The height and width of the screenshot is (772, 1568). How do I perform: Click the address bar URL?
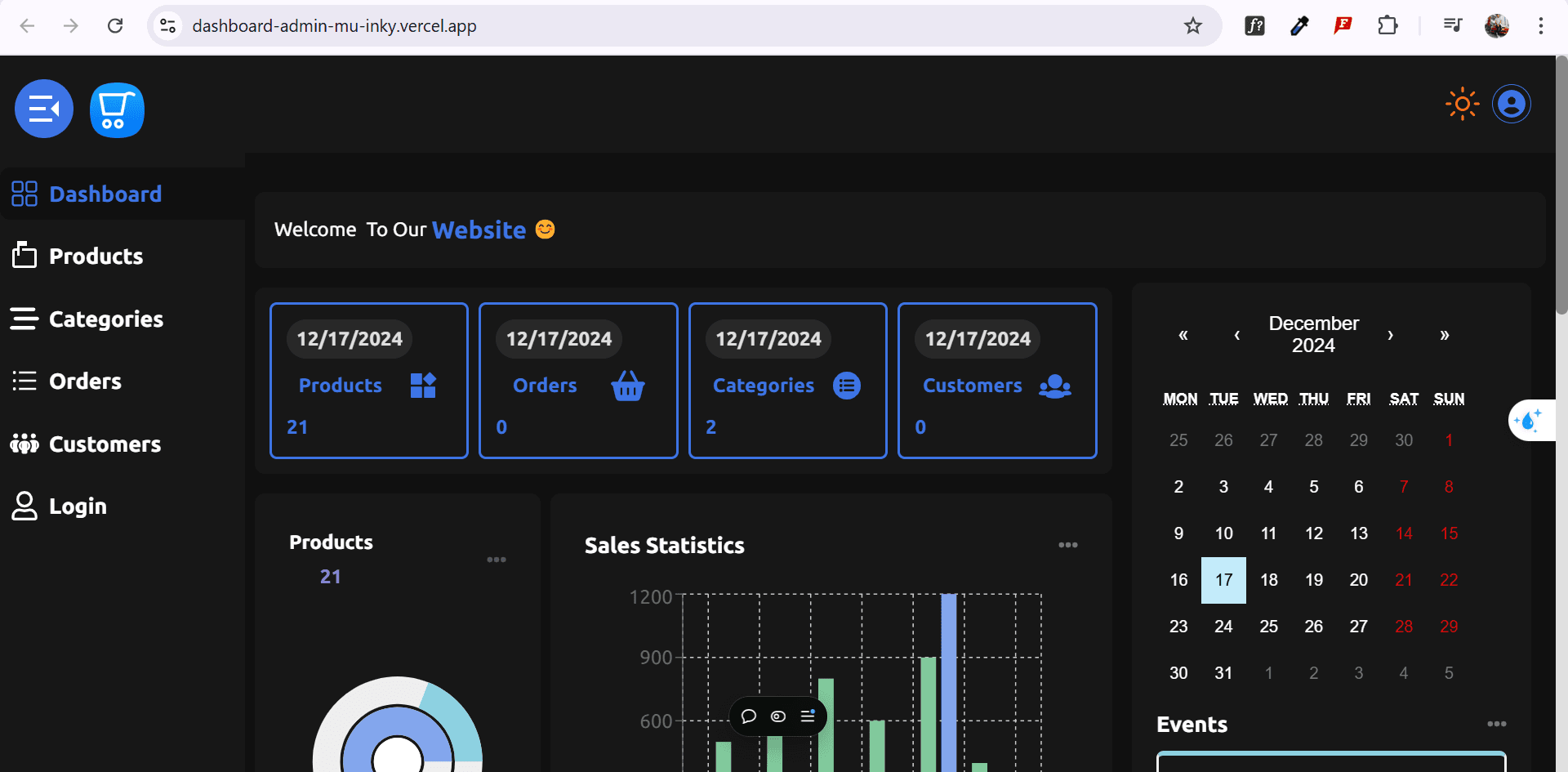click(335, 26)
